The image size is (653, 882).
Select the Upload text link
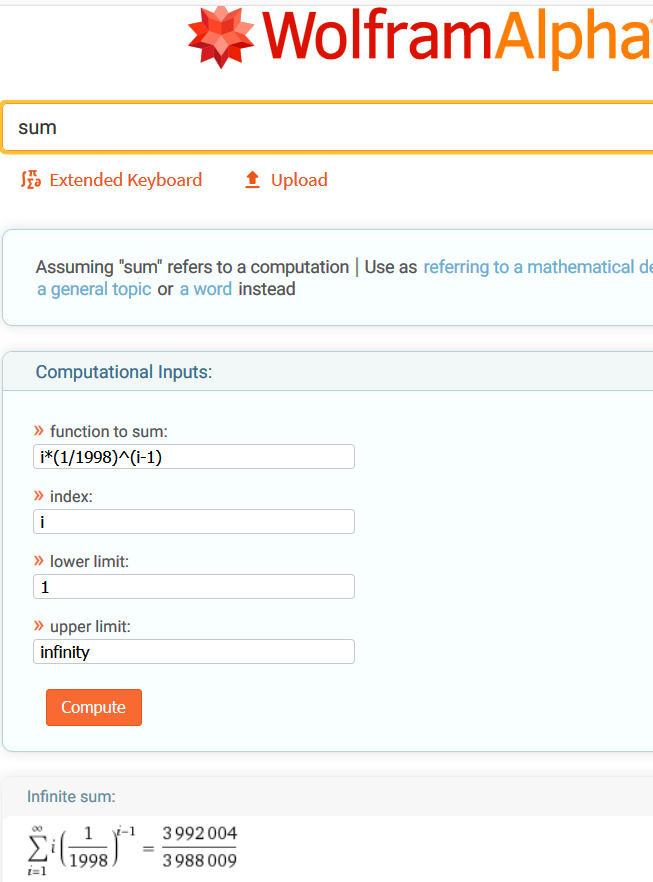tap(299, 180)
